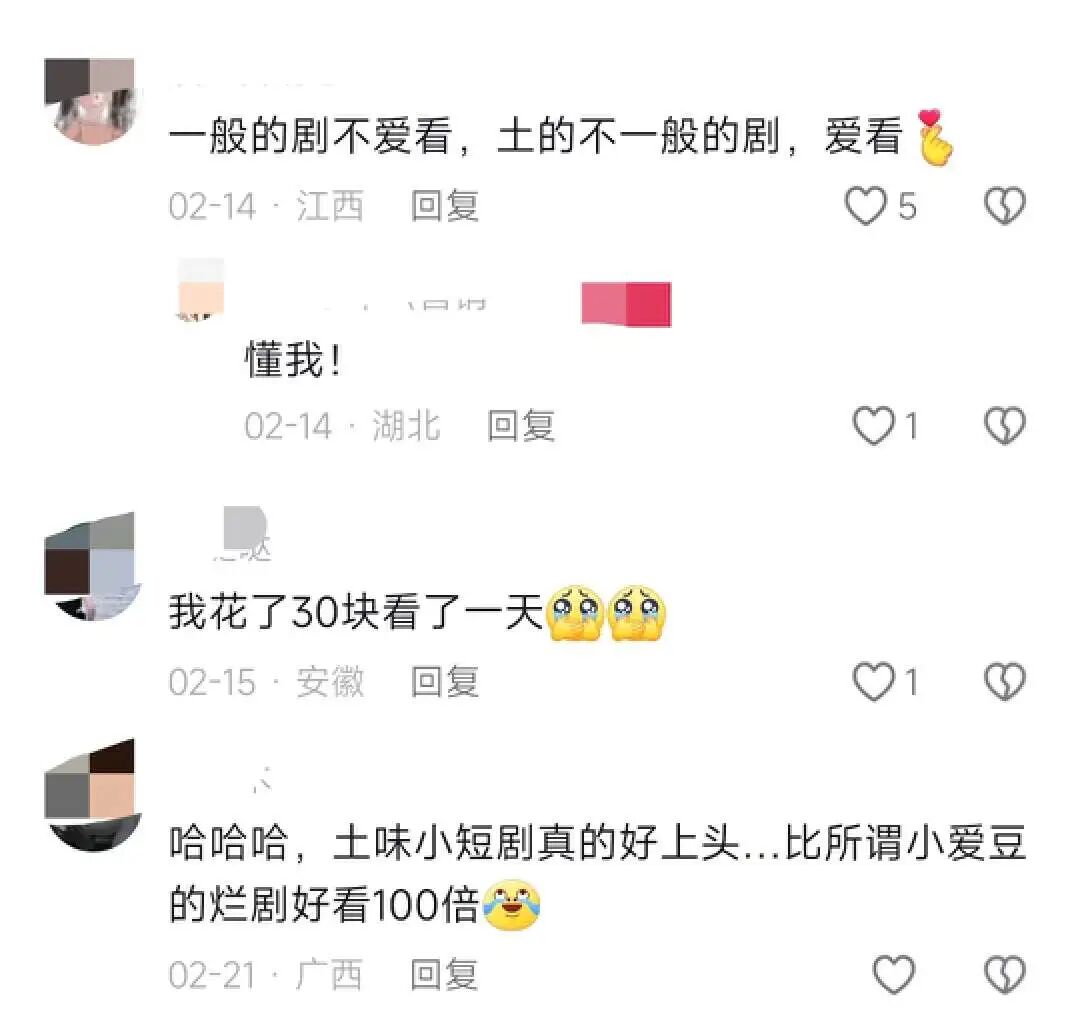This screenshot has width=1080, height=1035.
Task: Like the Anhui comment about 30块
Action: [x=873, y=682]
